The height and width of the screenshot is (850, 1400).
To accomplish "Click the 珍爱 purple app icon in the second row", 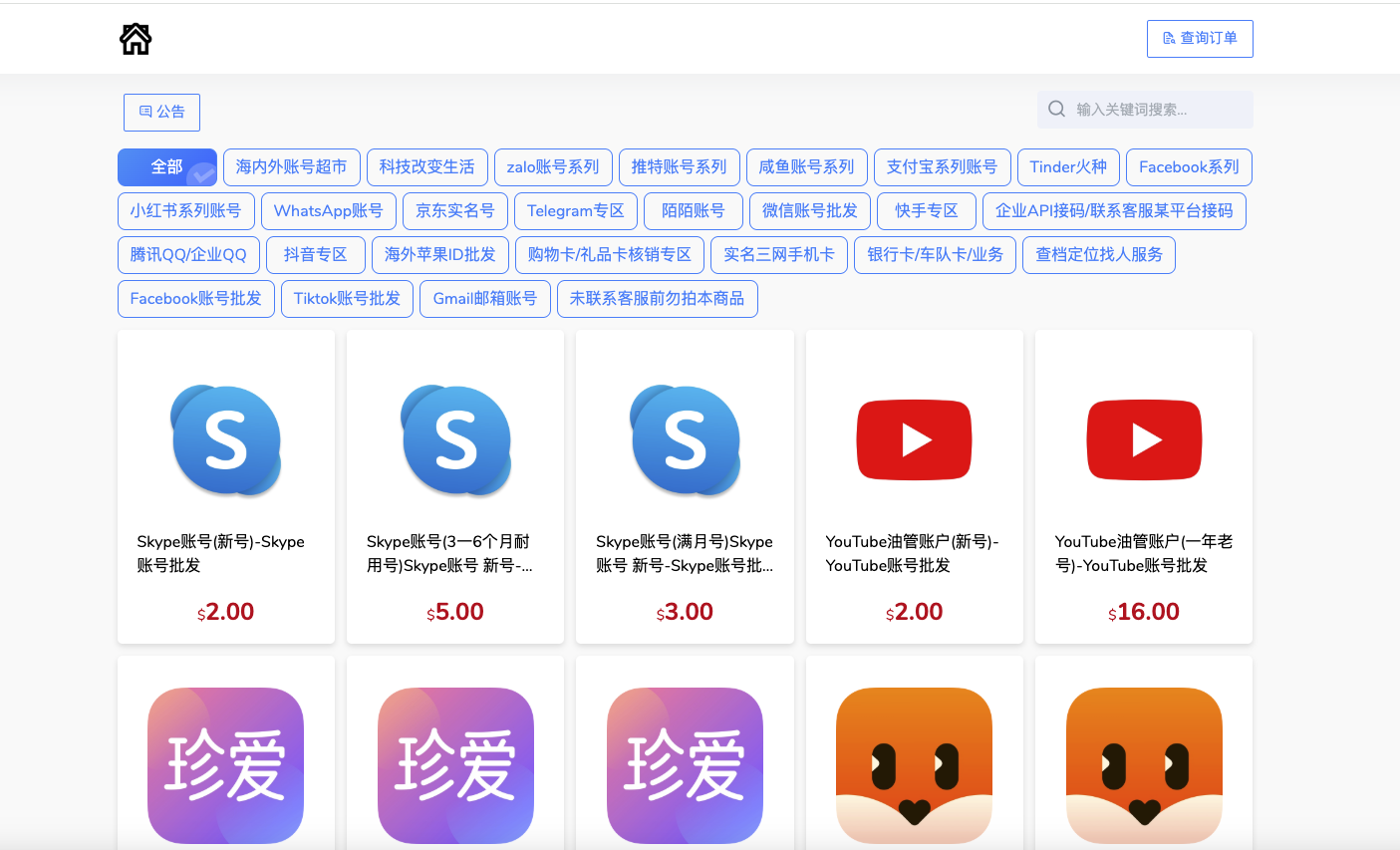I will pyautogui.click(x=225, y=765).
